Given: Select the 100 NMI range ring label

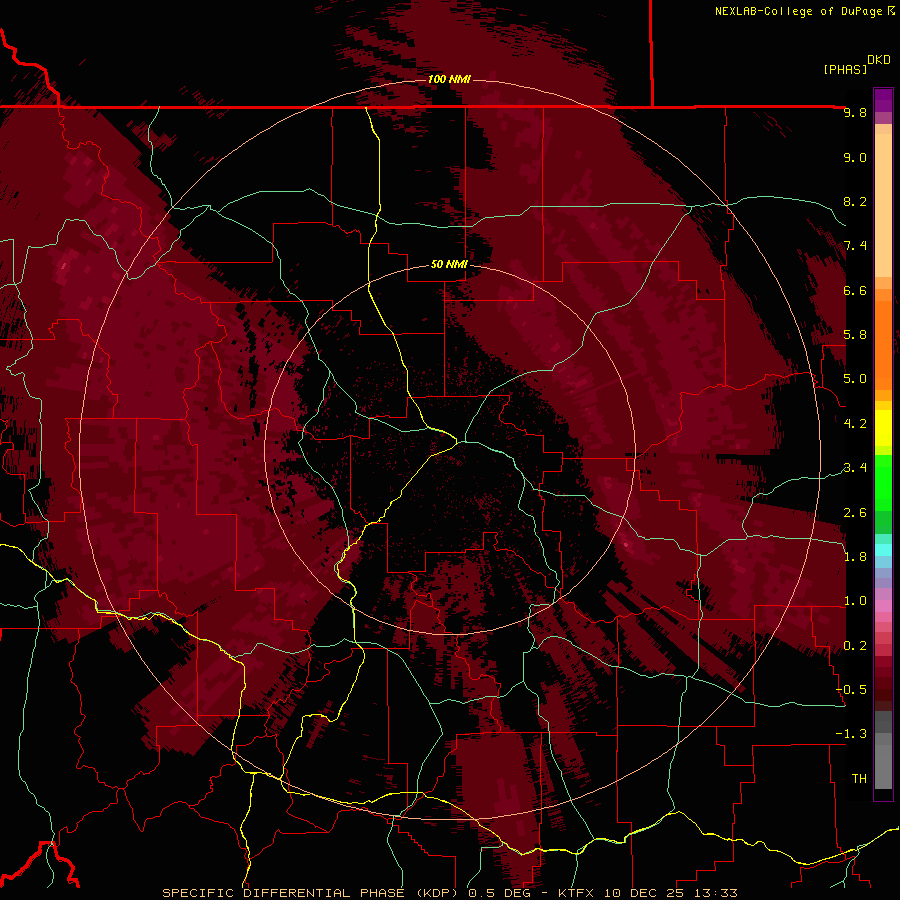Looking at the screenshot, I should (449, 79).
